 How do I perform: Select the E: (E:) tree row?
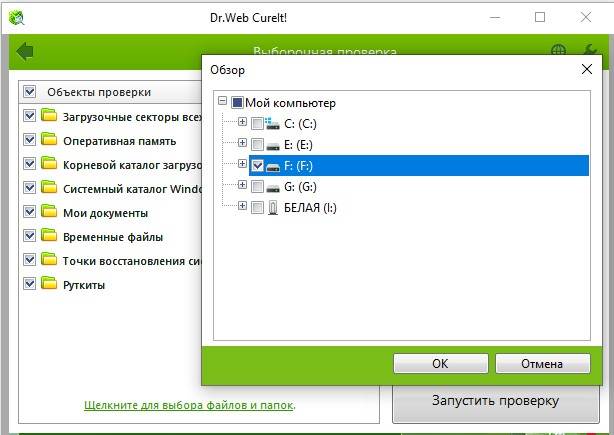(x=298, y=145)
